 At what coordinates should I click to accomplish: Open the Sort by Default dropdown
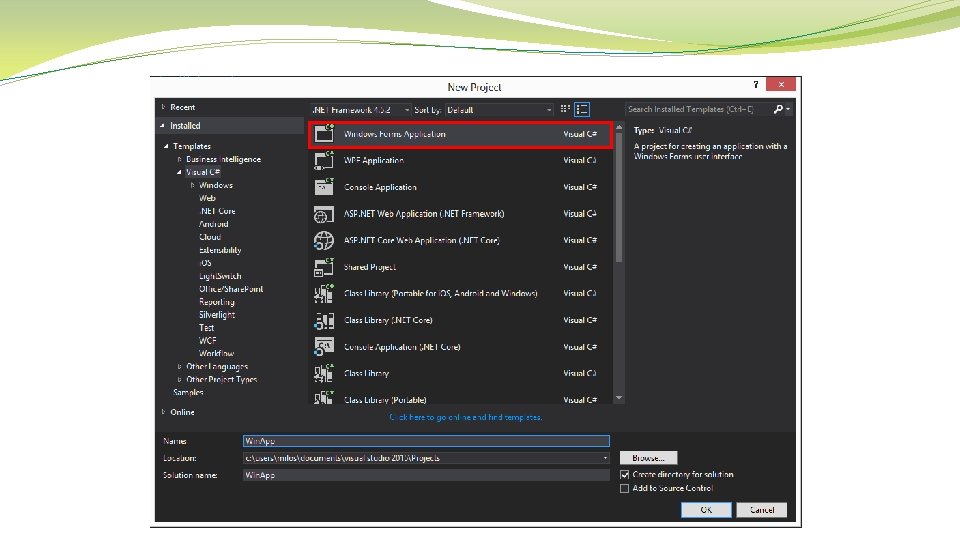499,110
